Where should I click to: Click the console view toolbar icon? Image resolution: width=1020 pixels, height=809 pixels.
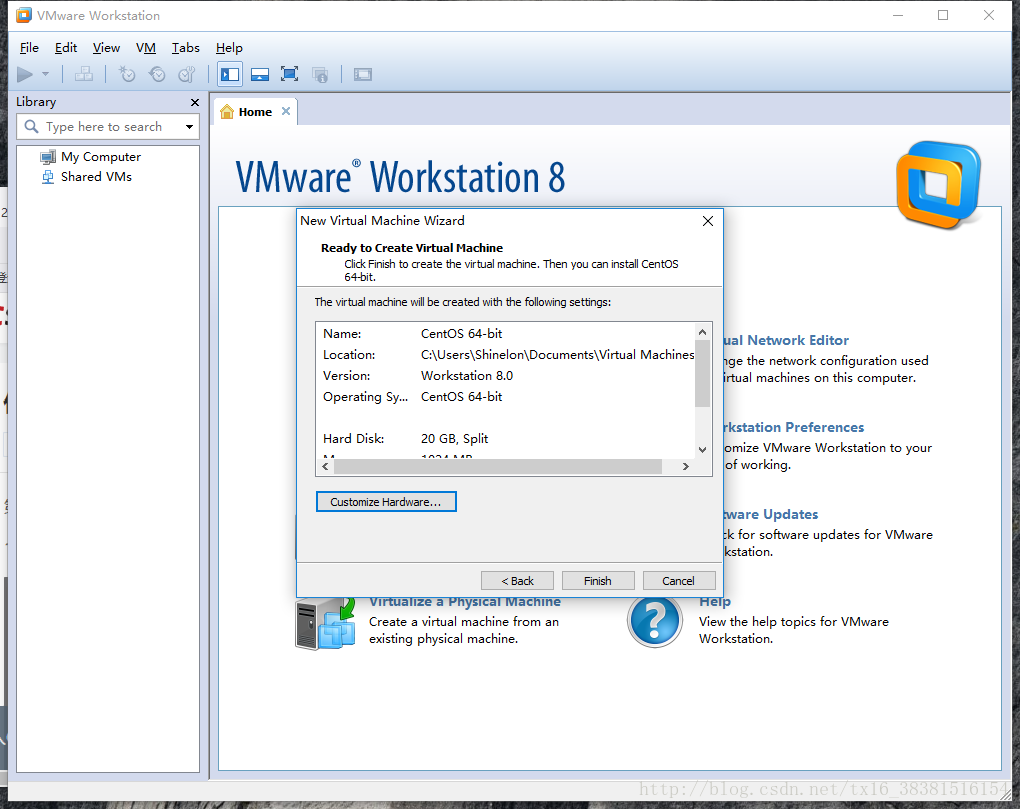[x=362, y=75]
